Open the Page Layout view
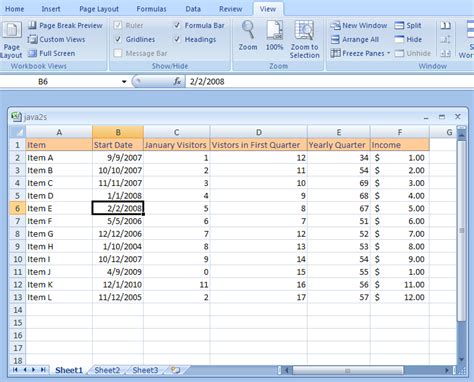The height and width of the screenshot is (382, 474). [11, 40]
